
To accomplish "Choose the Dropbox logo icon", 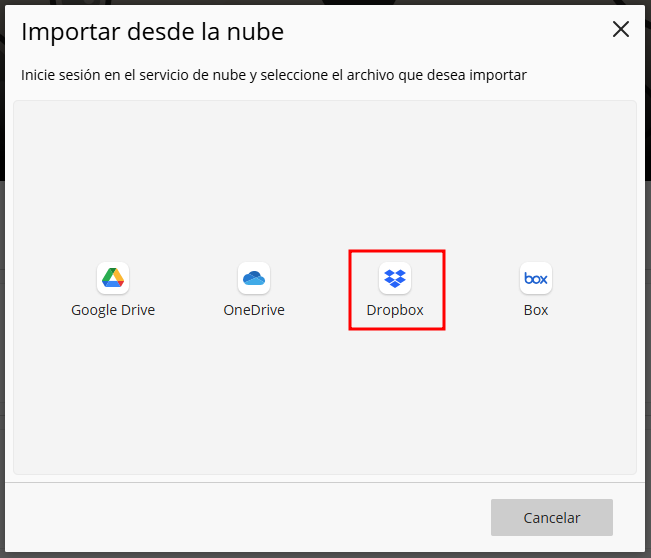I will coord(395,278).
